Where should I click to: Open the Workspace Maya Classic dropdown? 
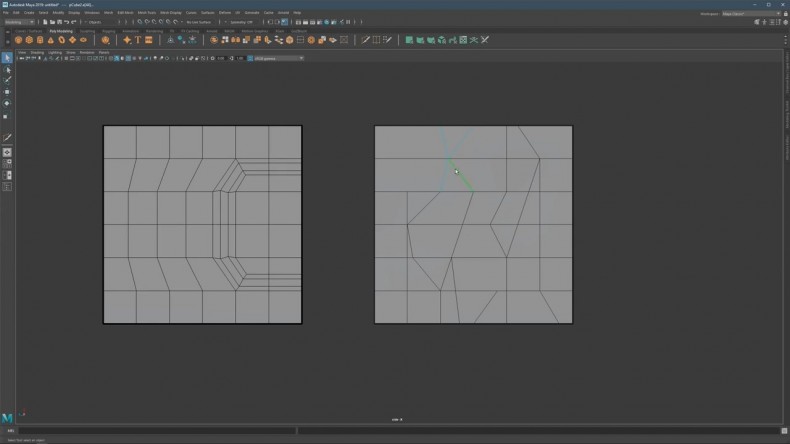[751, 14]
